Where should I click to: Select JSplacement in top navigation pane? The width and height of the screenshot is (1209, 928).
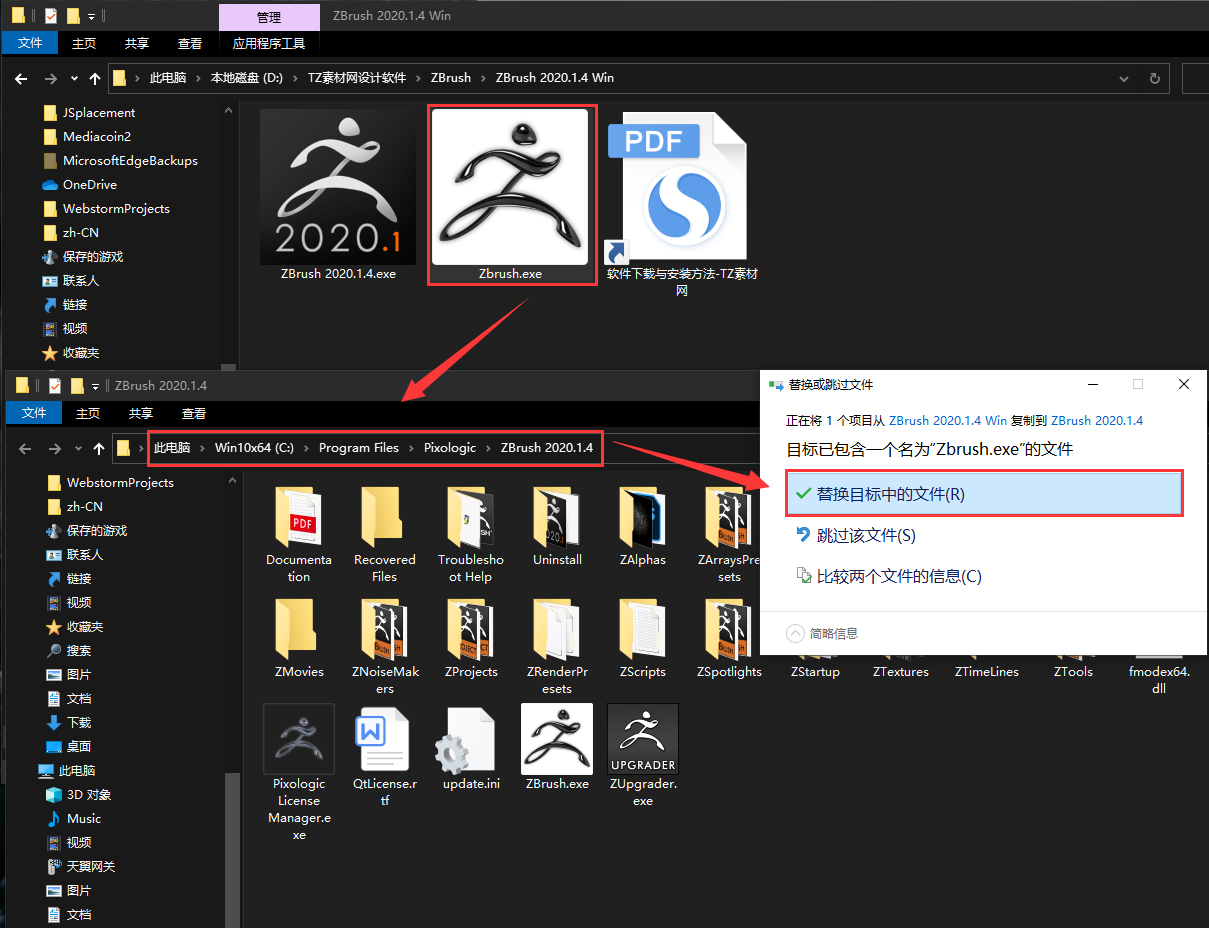tap(99, 113)
